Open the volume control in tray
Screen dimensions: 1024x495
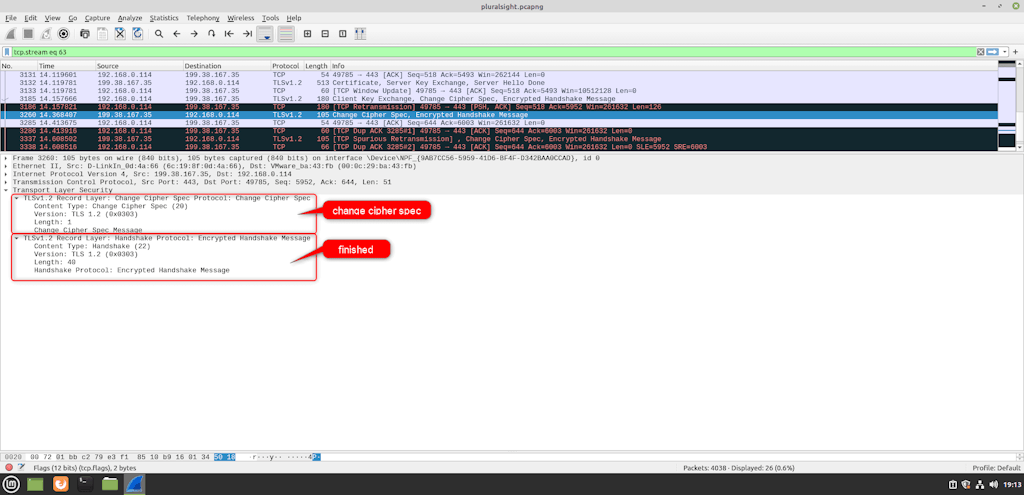(993, 485)
